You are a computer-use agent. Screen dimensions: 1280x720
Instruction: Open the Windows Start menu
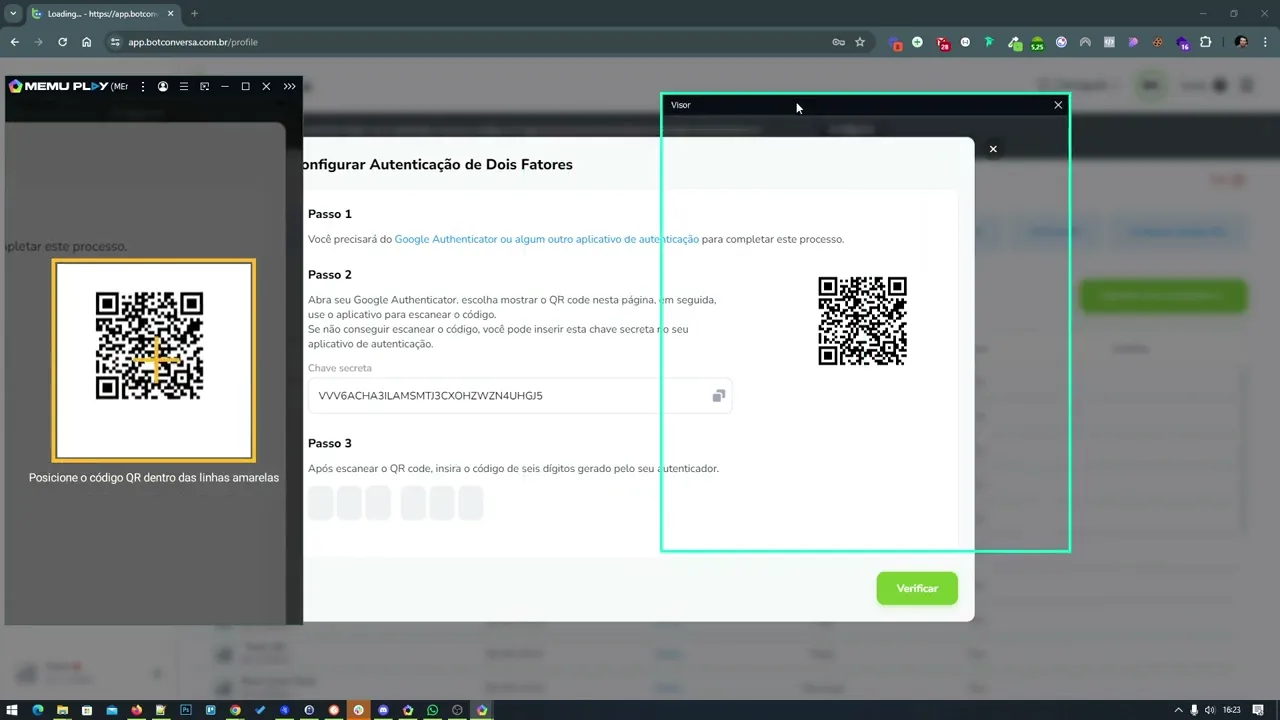[x=13, y=710]
